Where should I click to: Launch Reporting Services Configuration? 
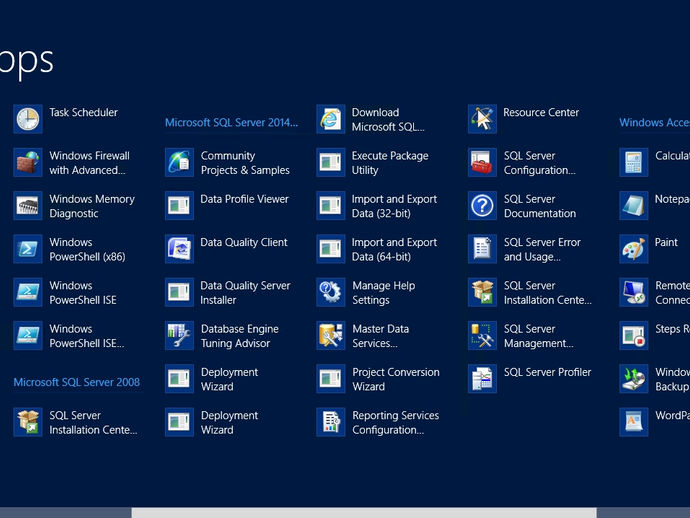pos(378,422)
